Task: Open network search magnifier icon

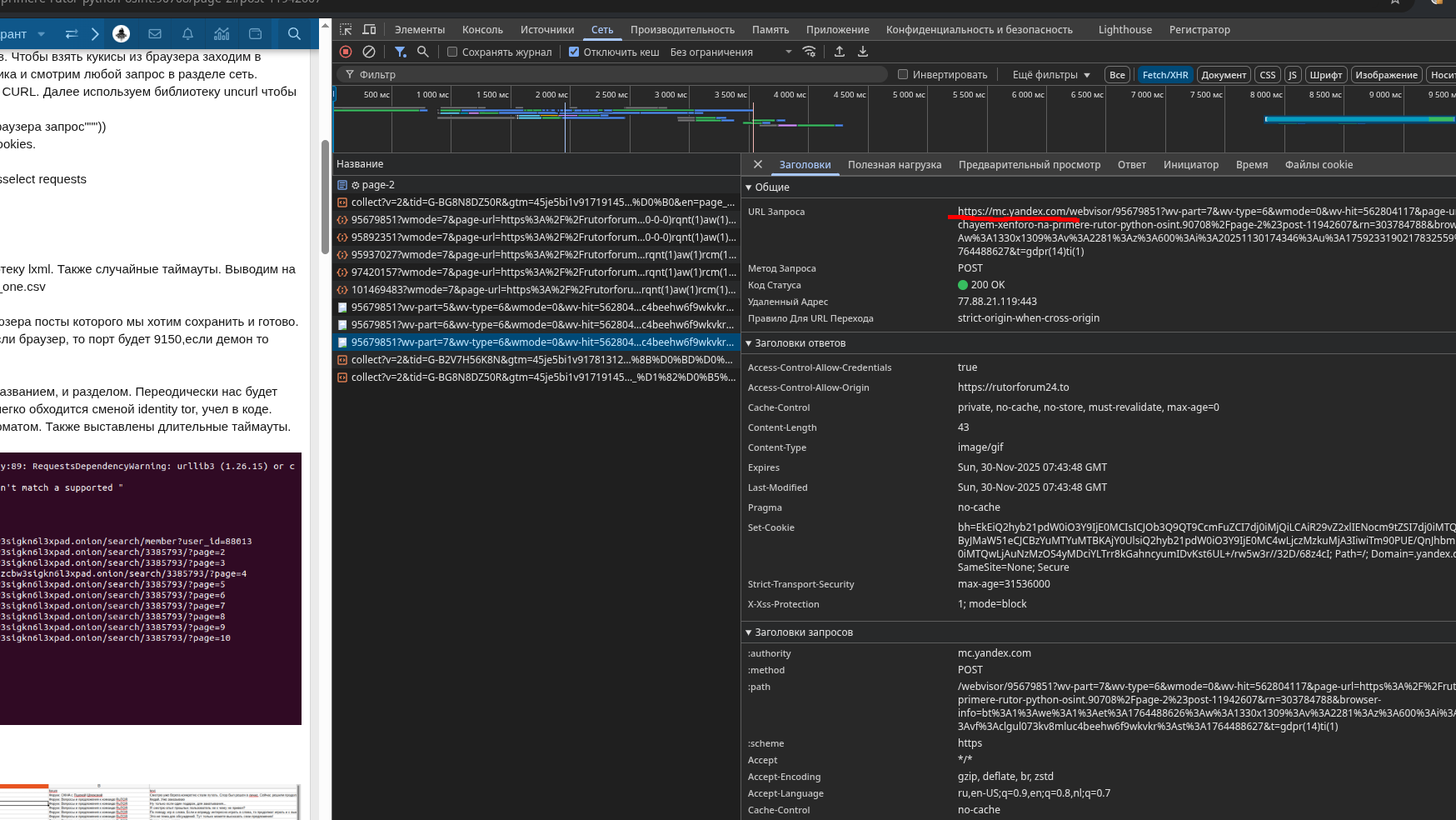Action: pos(423,52)
